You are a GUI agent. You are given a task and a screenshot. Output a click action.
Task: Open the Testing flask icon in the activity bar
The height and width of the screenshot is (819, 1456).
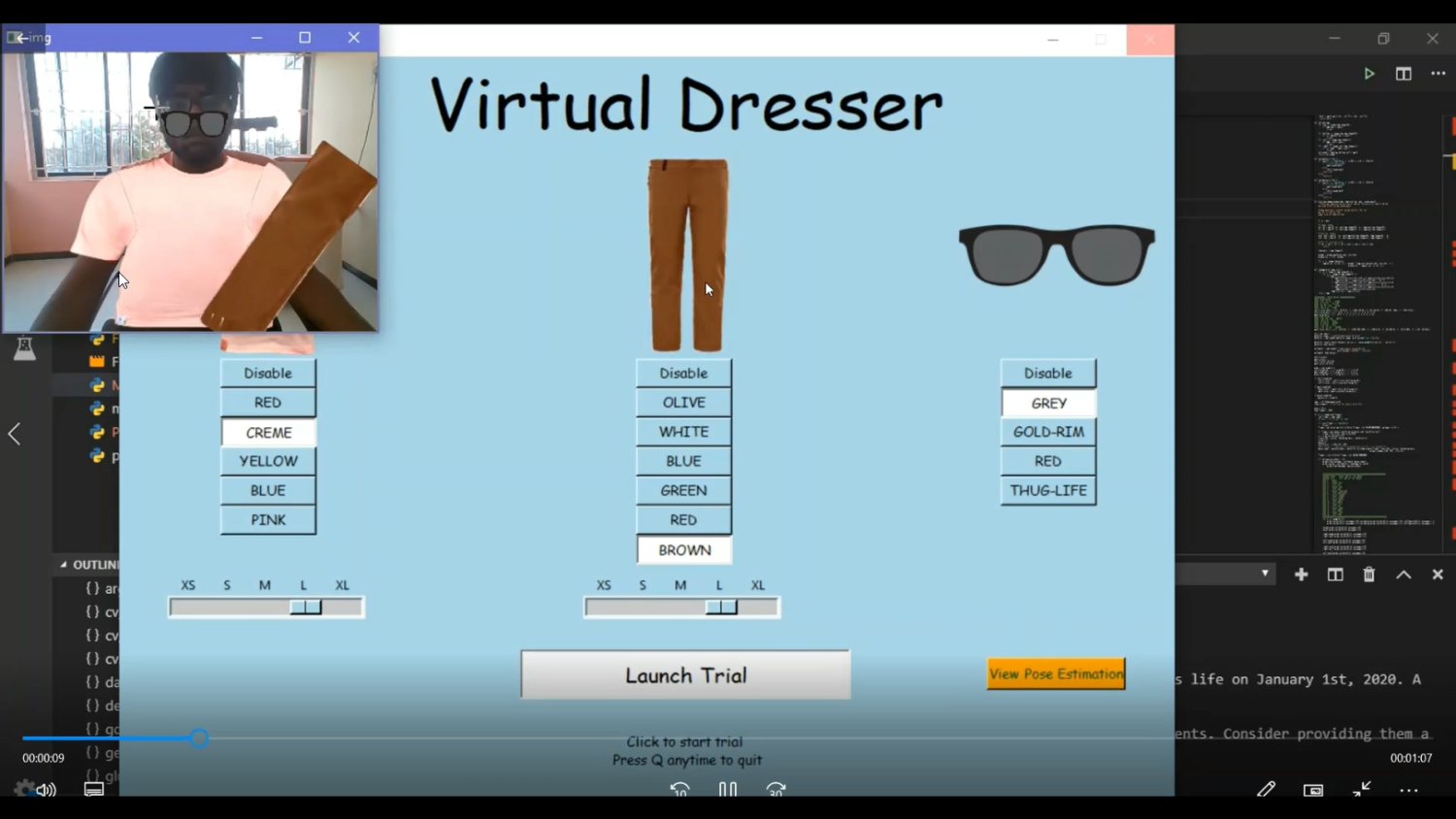tap(24, 348)
